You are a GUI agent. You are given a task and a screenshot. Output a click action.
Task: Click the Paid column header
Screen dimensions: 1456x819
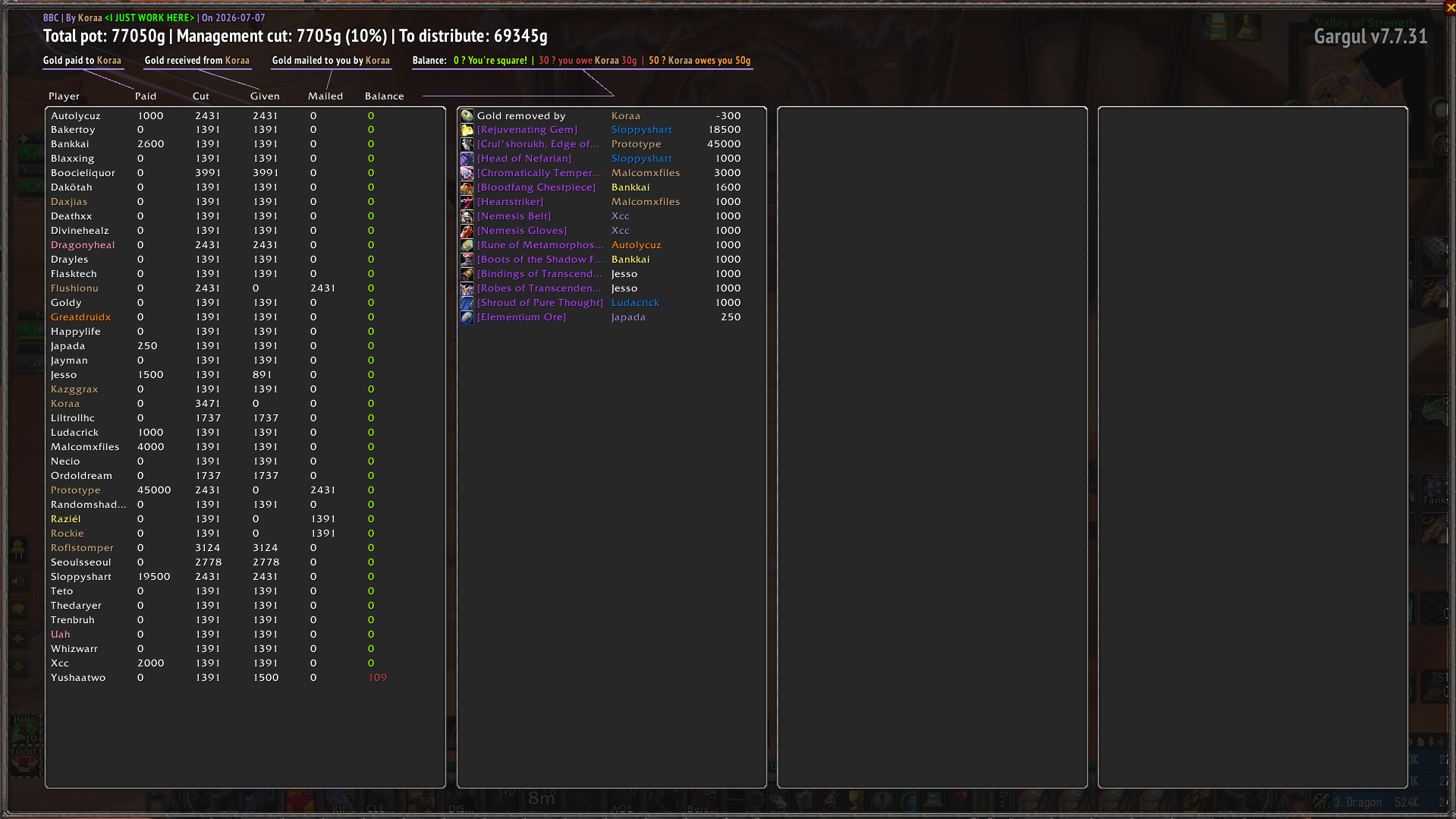point(146,96)
